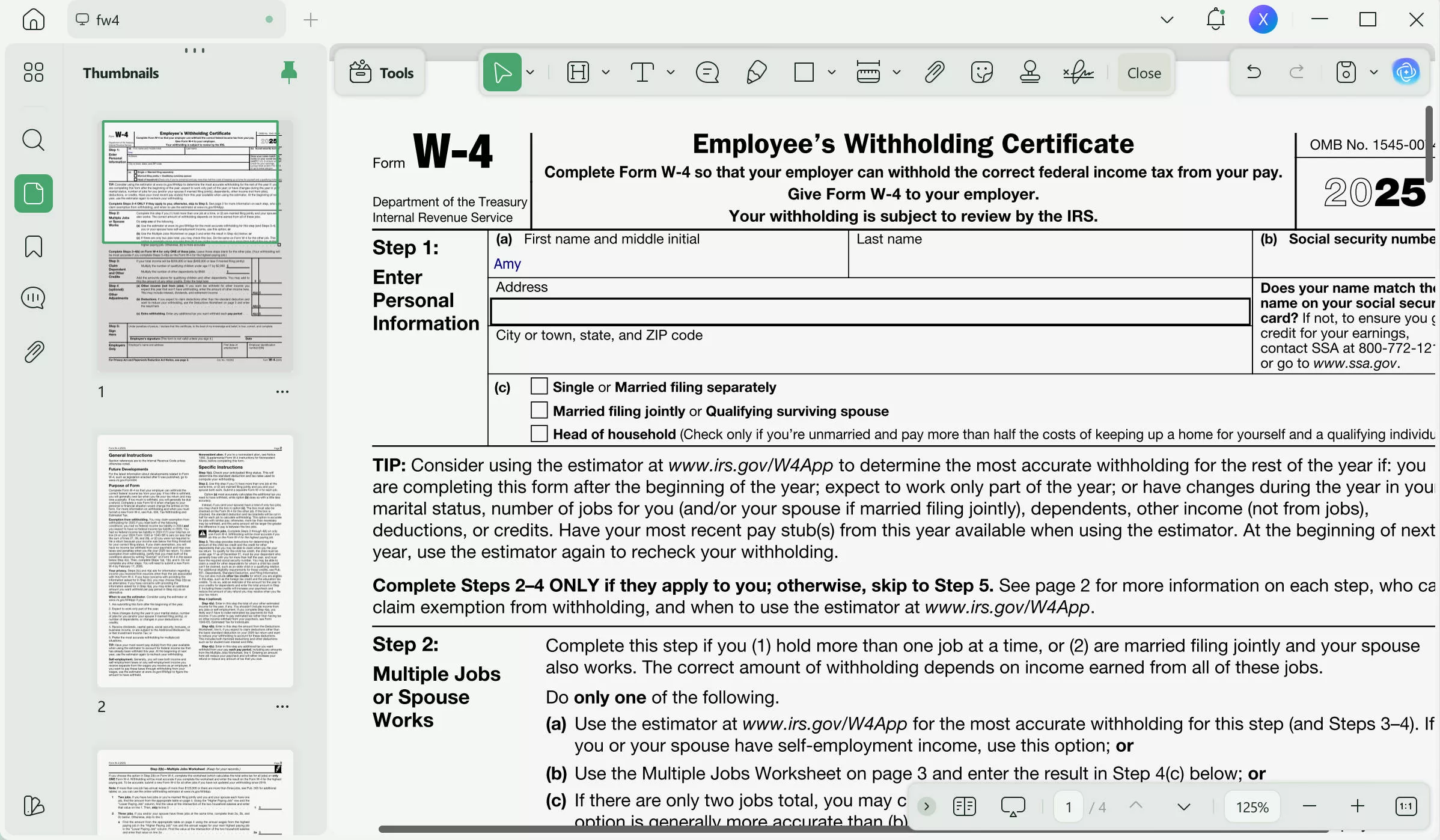1440x840 pixels.
Task: Open document search in the sidebar
Action: pyautogui.click(x=33, y=140)
